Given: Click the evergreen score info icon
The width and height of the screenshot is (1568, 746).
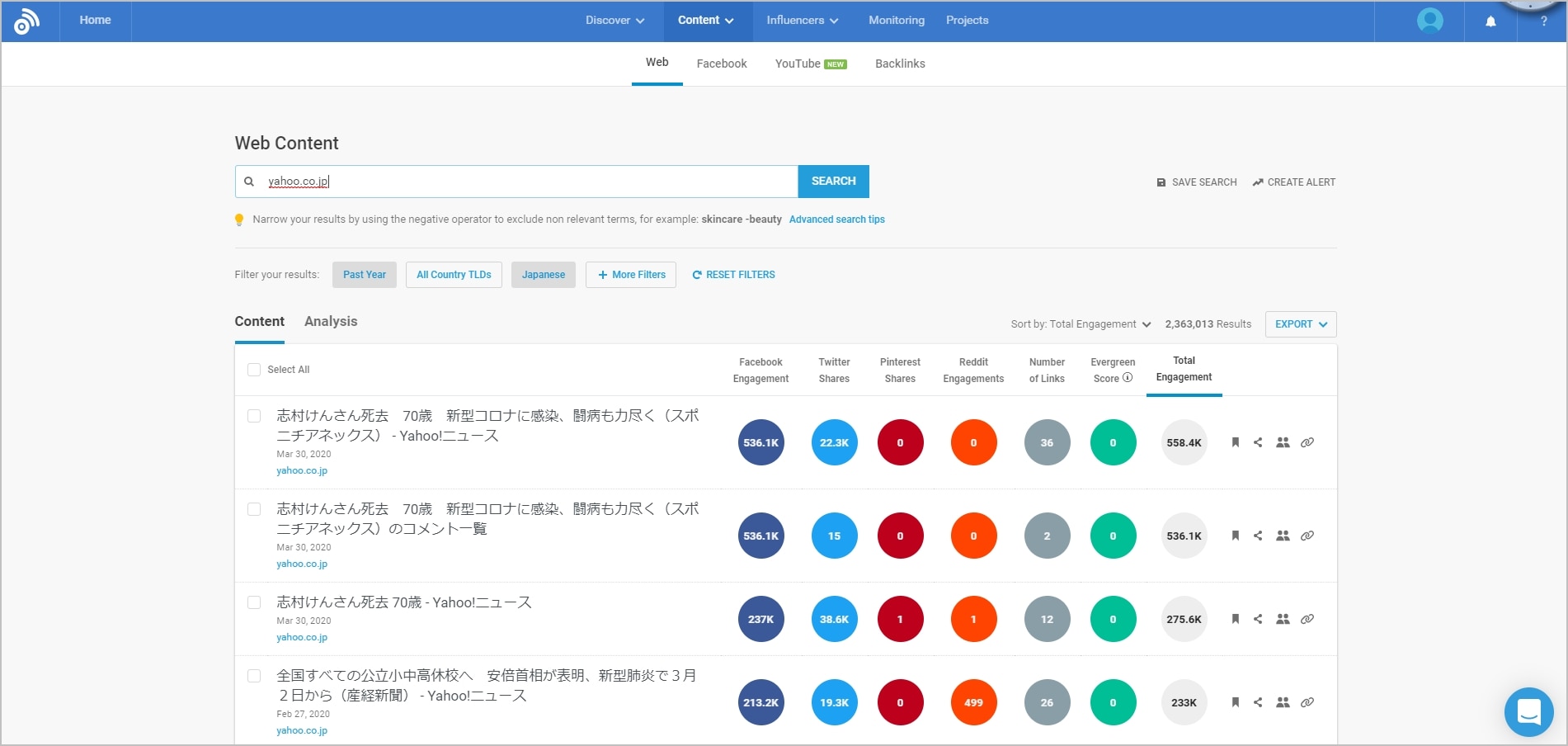Looking at the screenshot, I should point(1128,378).
